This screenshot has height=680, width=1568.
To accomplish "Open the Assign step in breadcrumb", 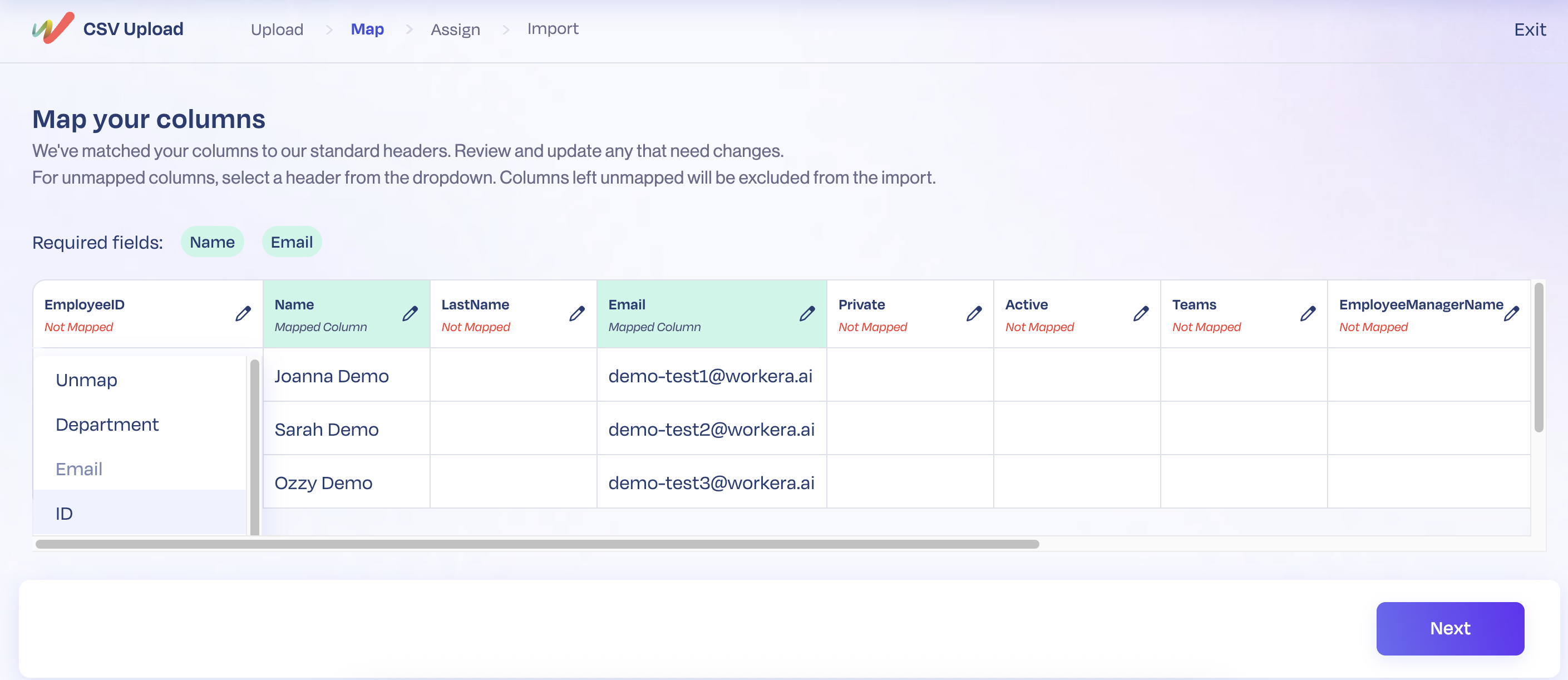I will click(455, 29).
